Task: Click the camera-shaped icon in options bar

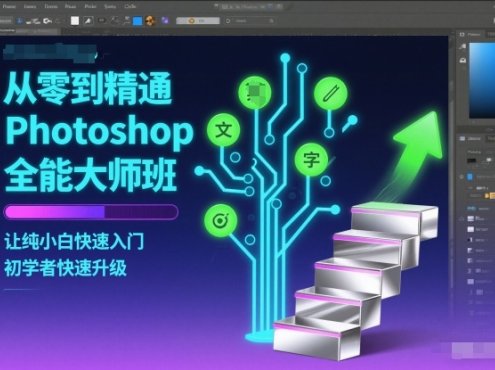Action: [47, 21]
